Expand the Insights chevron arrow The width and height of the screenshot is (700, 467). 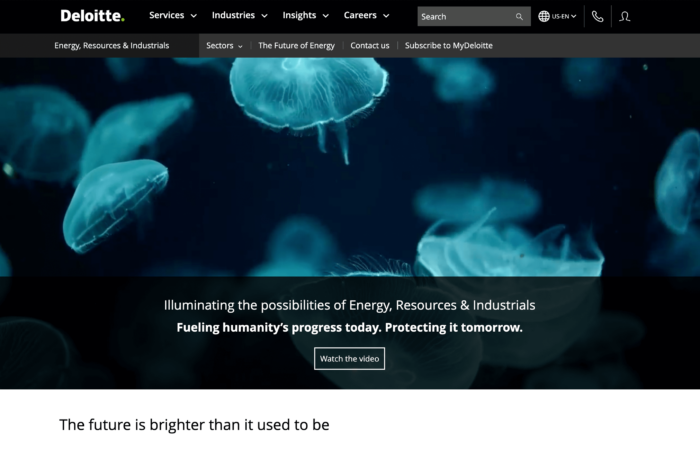point(325,16)
